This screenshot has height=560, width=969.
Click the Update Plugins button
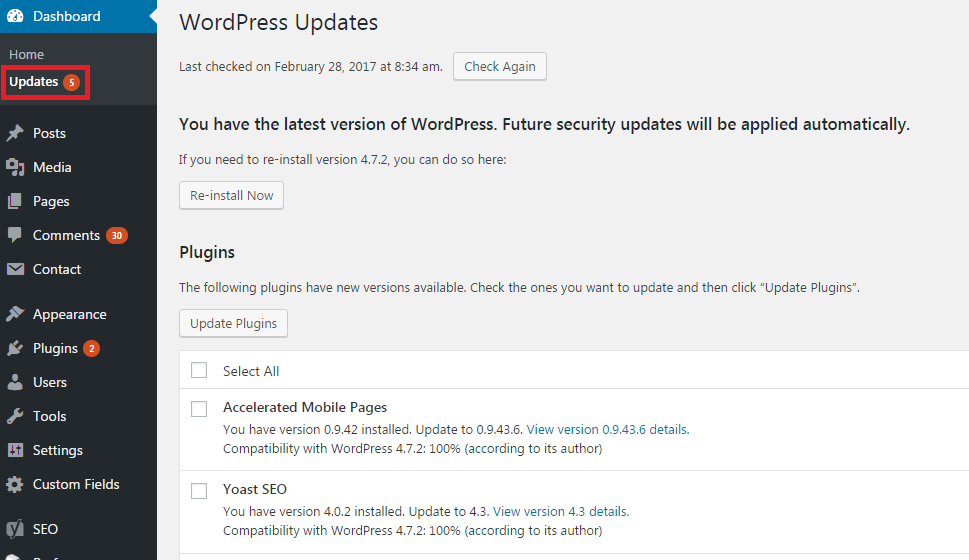[234, 323]
